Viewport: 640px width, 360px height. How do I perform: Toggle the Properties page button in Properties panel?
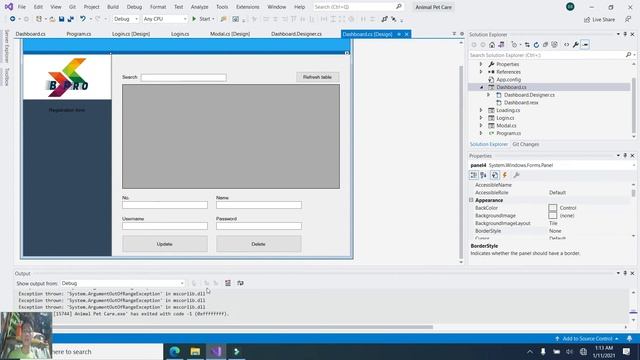(x=494, y=175)
